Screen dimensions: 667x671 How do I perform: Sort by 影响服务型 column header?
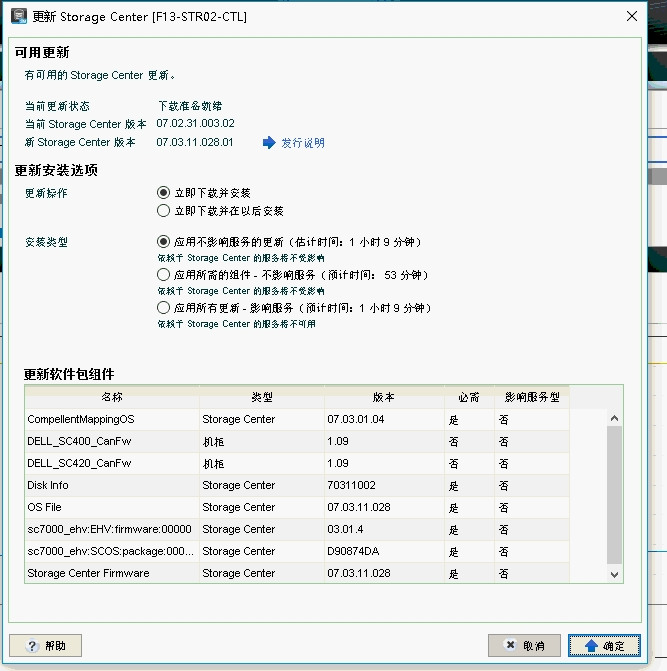pos(532,397)
